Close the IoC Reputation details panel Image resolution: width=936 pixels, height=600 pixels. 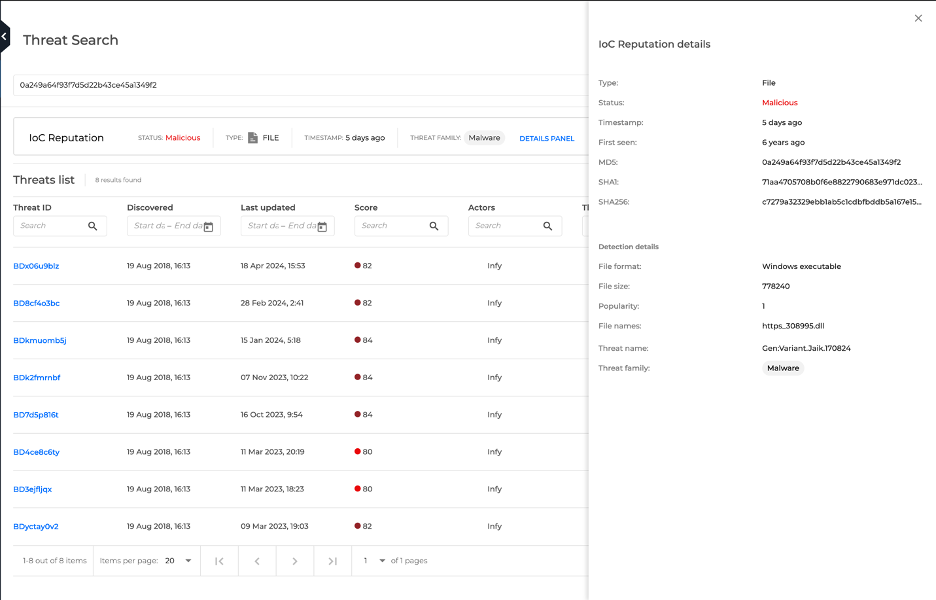[918, 18]
